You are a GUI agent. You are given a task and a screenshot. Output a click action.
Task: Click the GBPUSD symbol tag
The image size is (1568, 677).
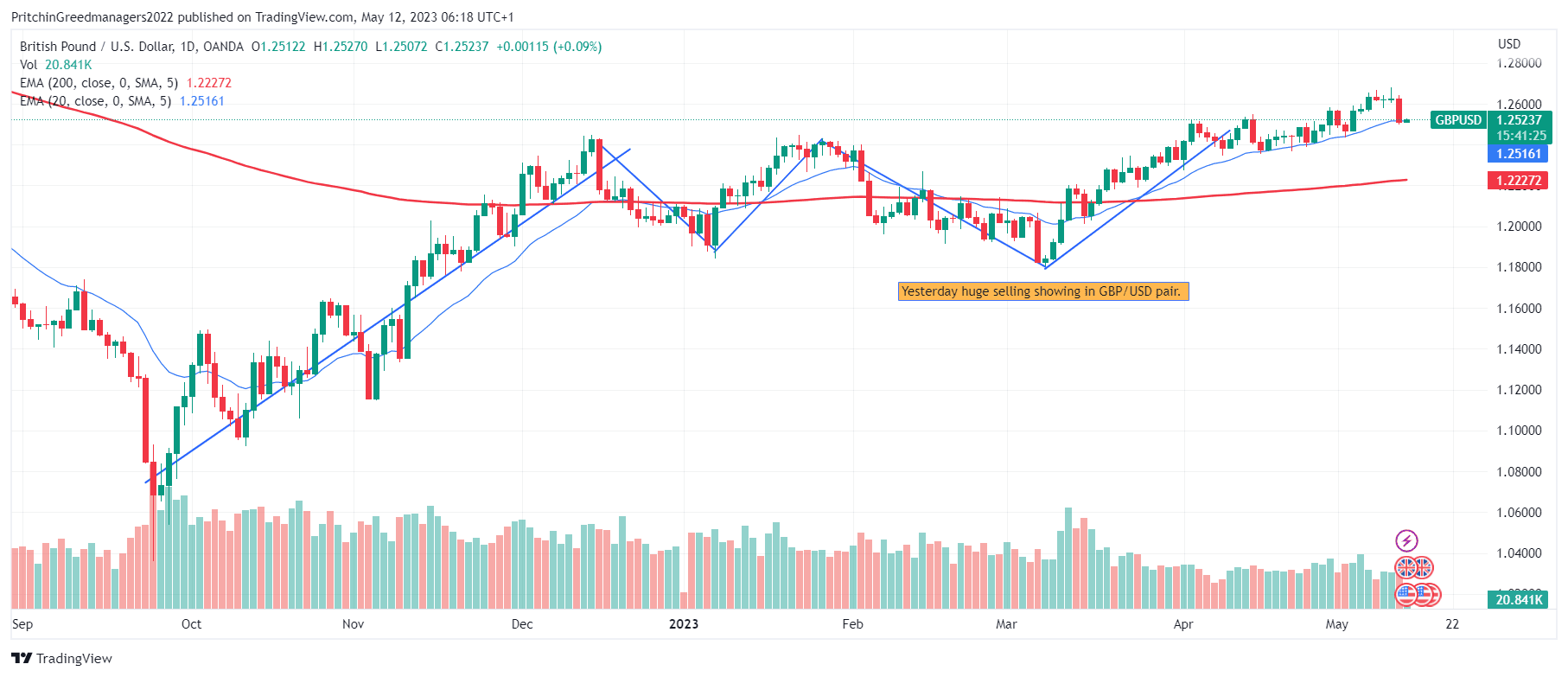[1458, 120]
